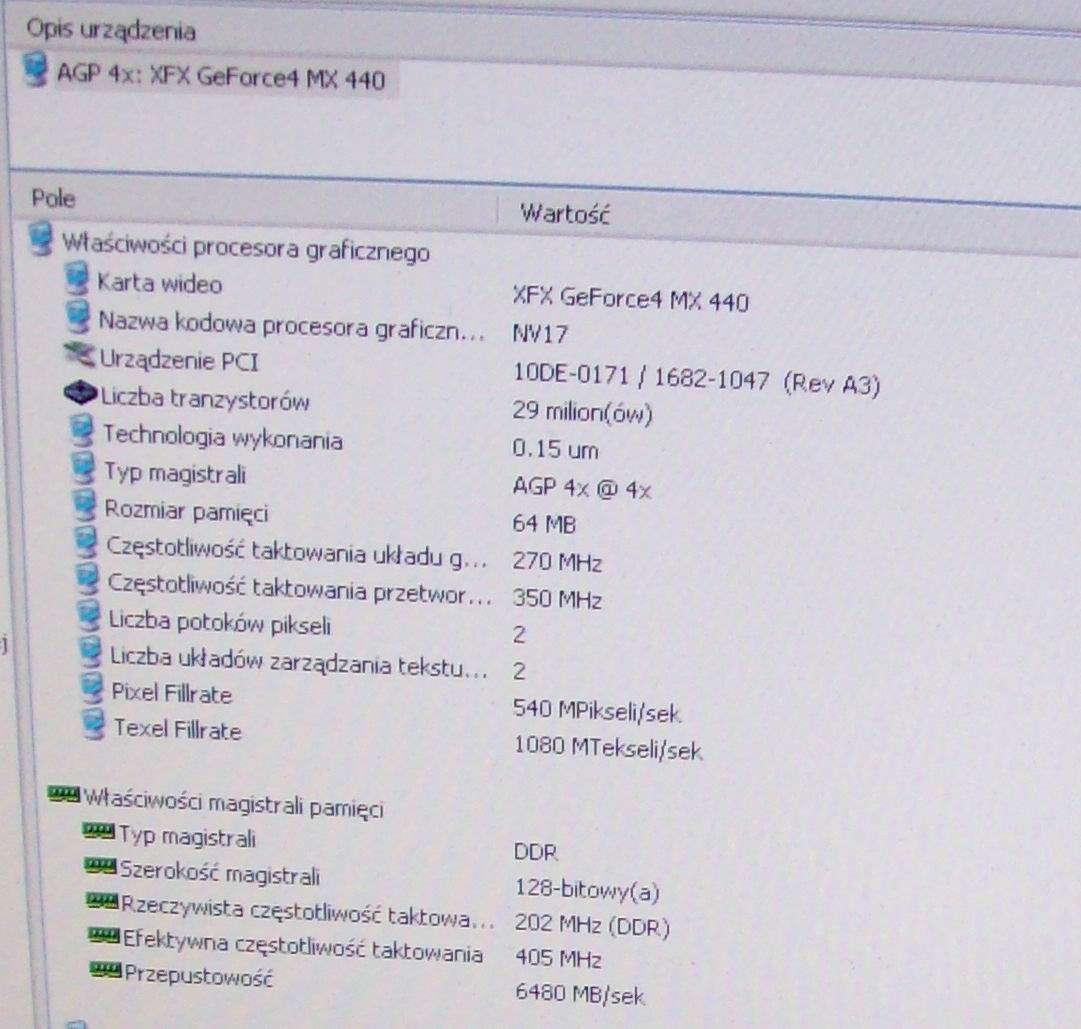Click icon beside Nazwa kodowa procesora graficzn...
Screen dimensions: 1081x1029
point(78,318)
